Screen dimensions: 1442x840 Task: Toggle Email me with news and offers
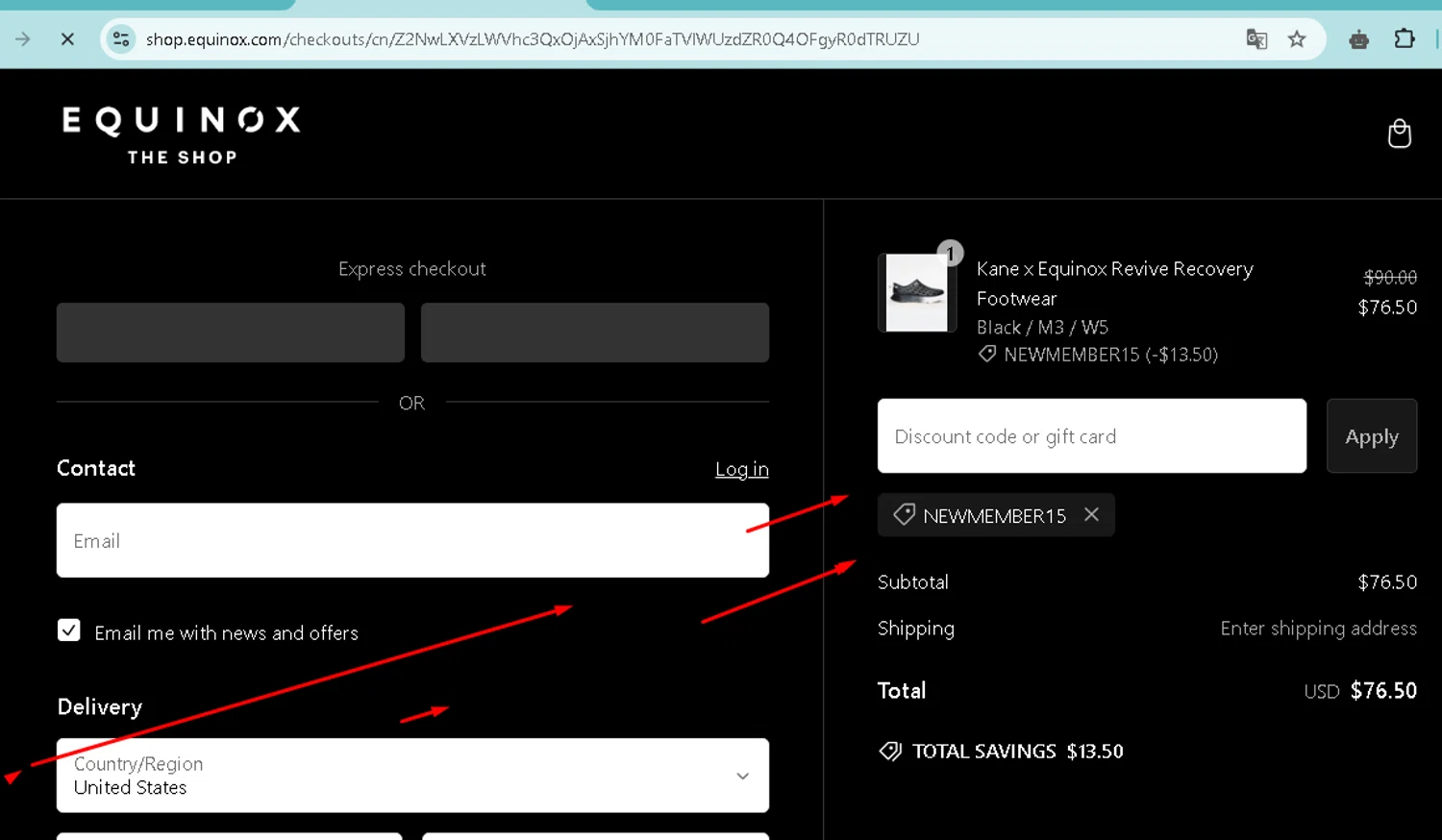(69, 630)
